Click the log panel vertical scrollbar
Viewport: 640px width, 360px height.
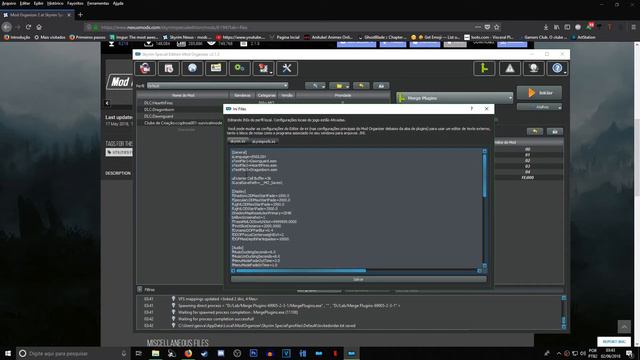pyautogui.click(x=564, y=312)
